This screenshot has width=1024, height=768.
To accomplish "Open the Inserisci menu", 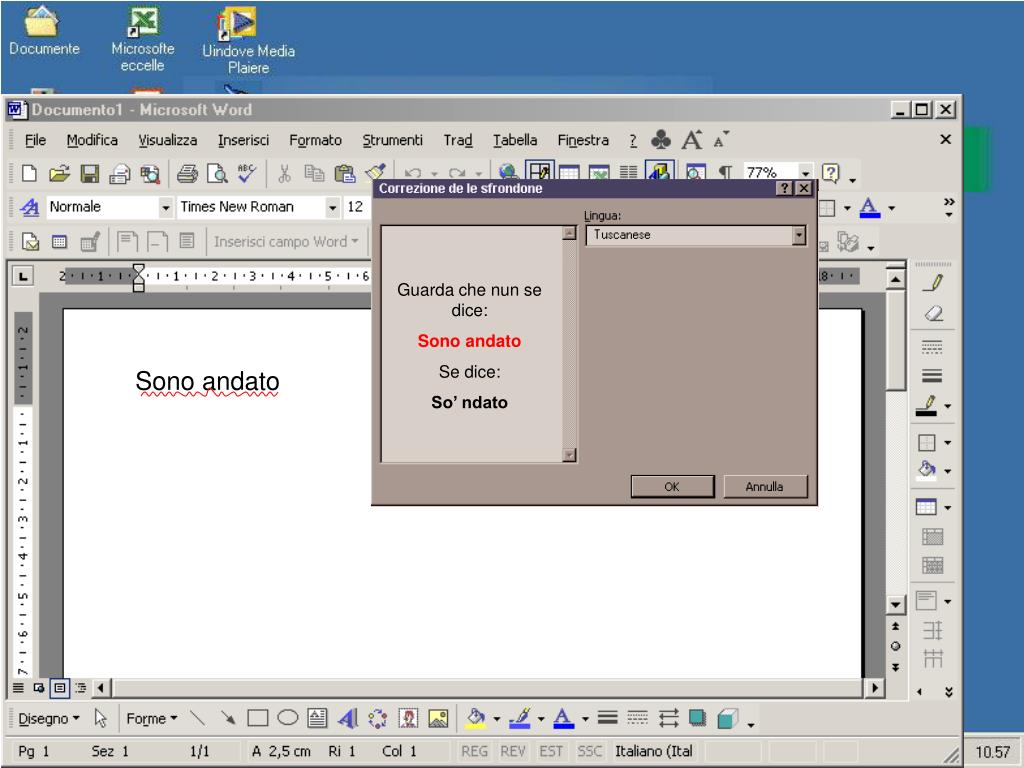I will [244, 140].
